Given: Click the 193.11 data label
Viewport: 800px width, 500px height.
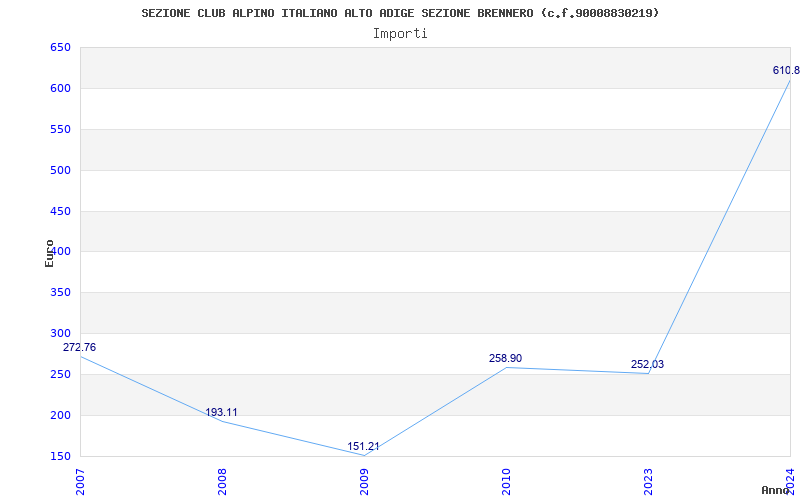Looking at the screenshot, I should click(221, 412).
